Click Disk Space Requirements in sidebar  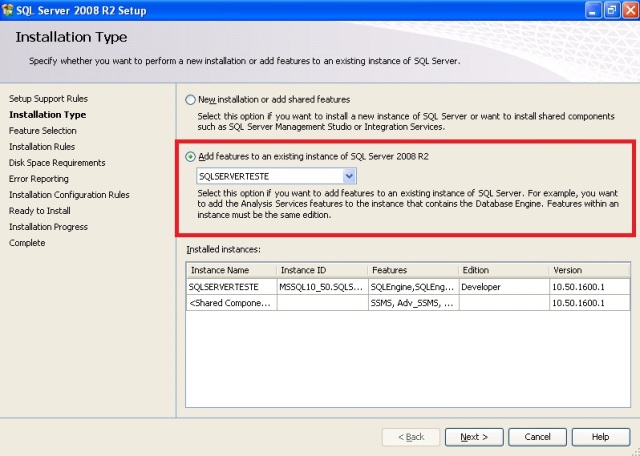tap(57, 163)
